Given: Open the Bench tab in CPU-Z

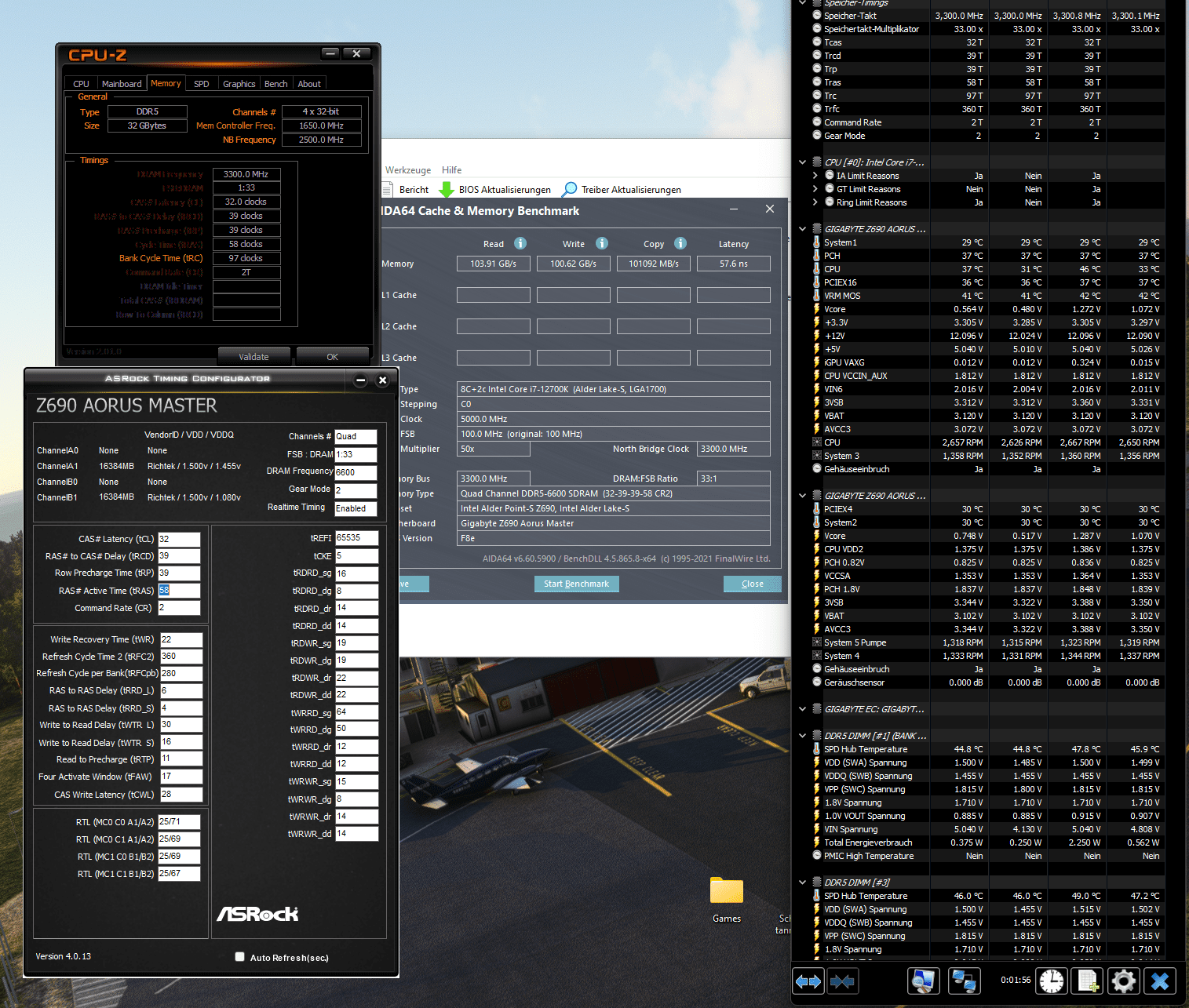Looking at the screenshot, I should point(275,84).
